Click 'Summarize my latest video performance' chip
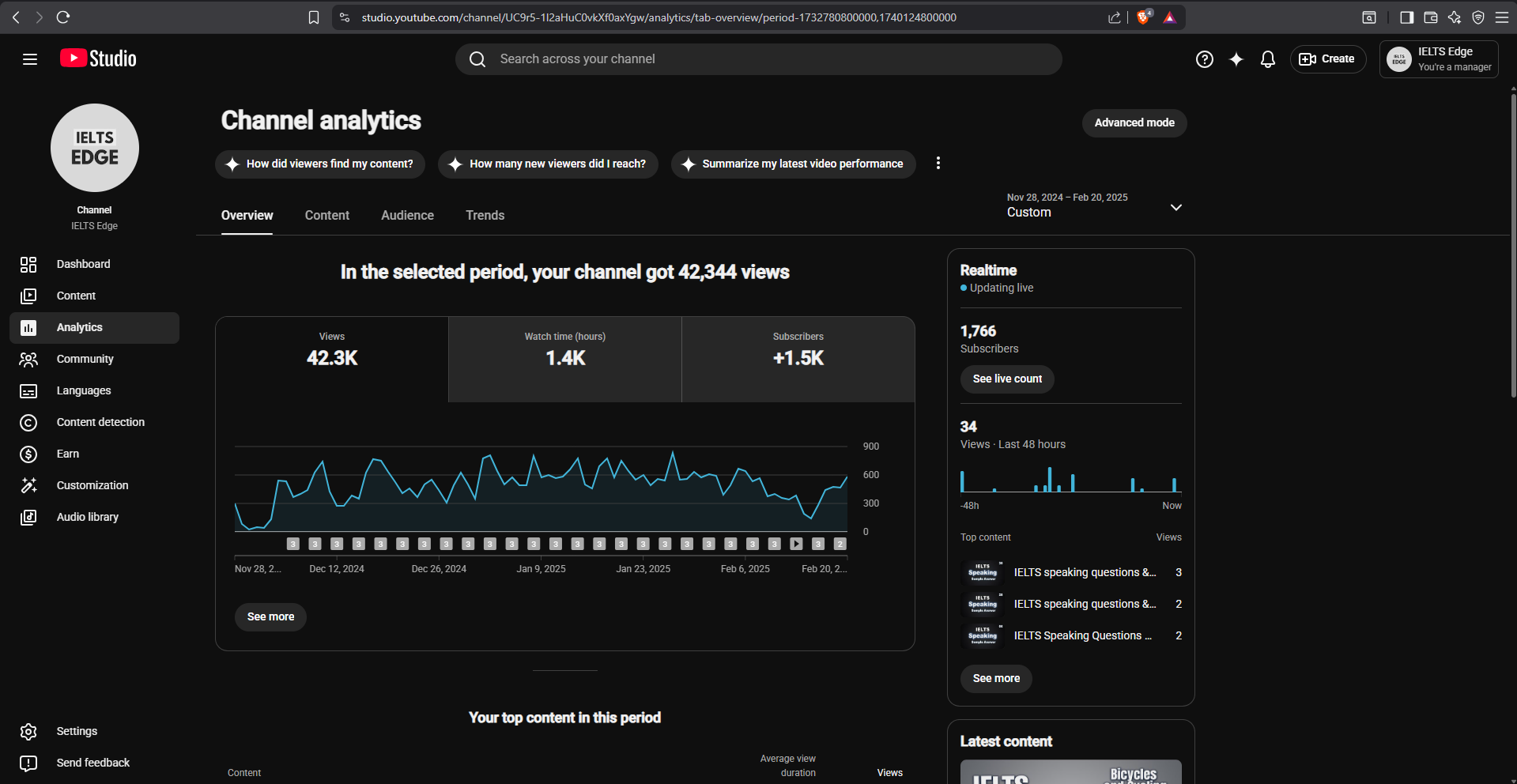 (793, 164)
